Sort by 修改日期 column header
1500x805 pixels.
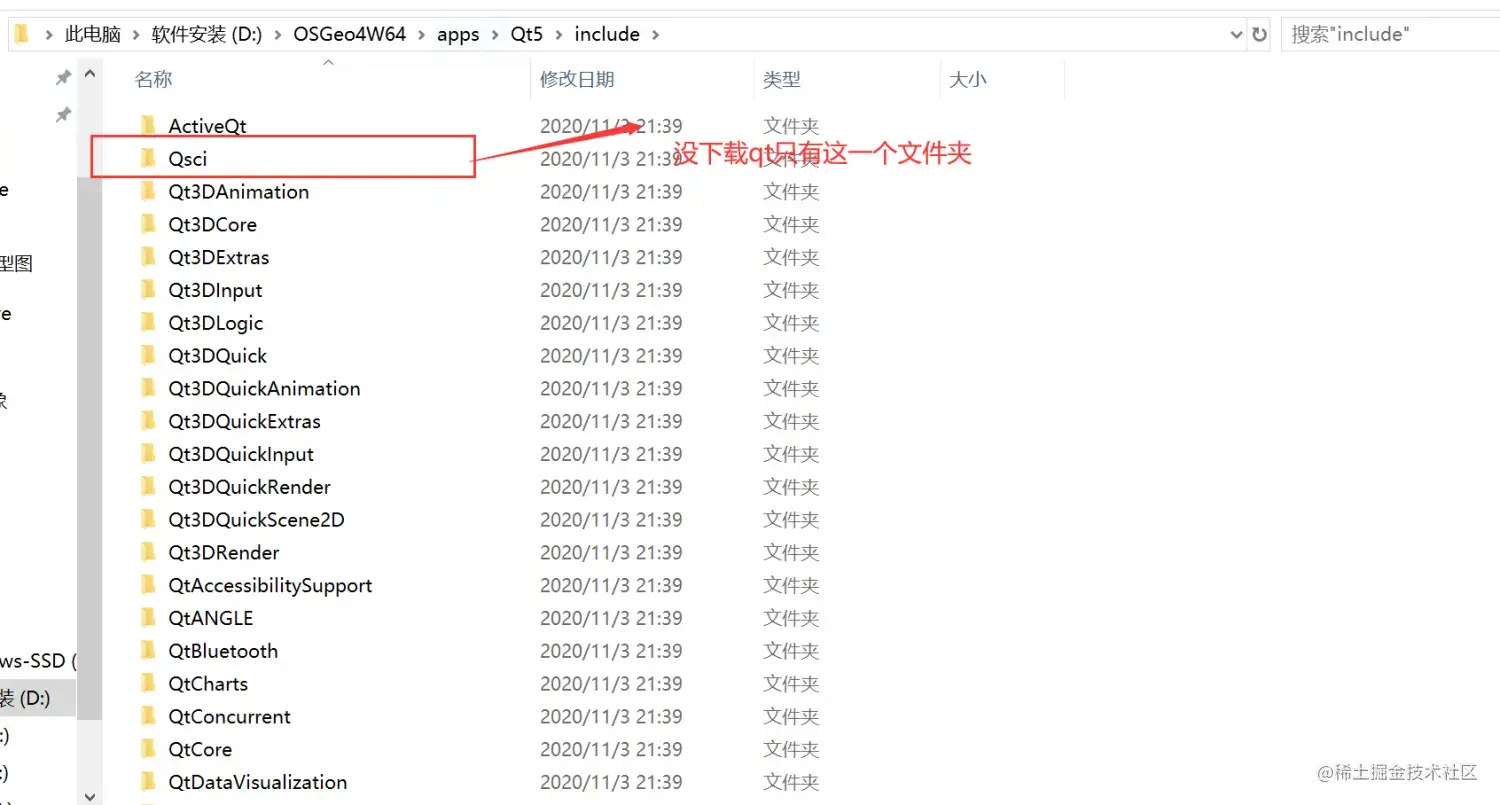tap(577, 79)
